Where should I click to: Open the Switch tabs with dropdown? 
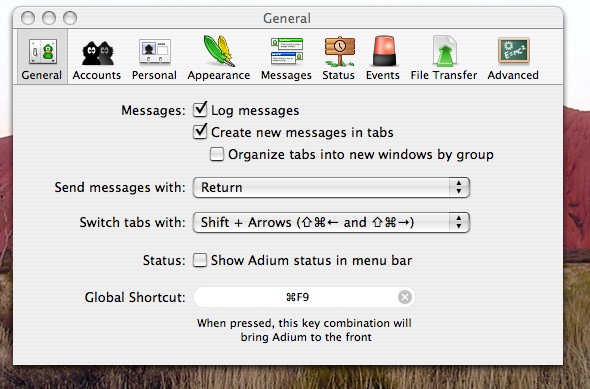(x=331, y=222)
